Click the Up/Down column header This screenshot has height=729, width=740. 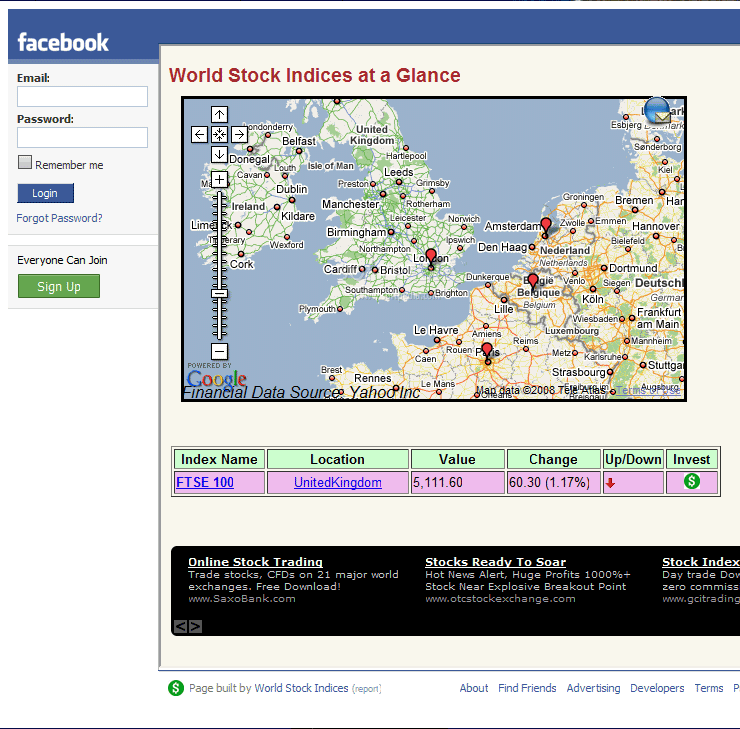(633, 459)
